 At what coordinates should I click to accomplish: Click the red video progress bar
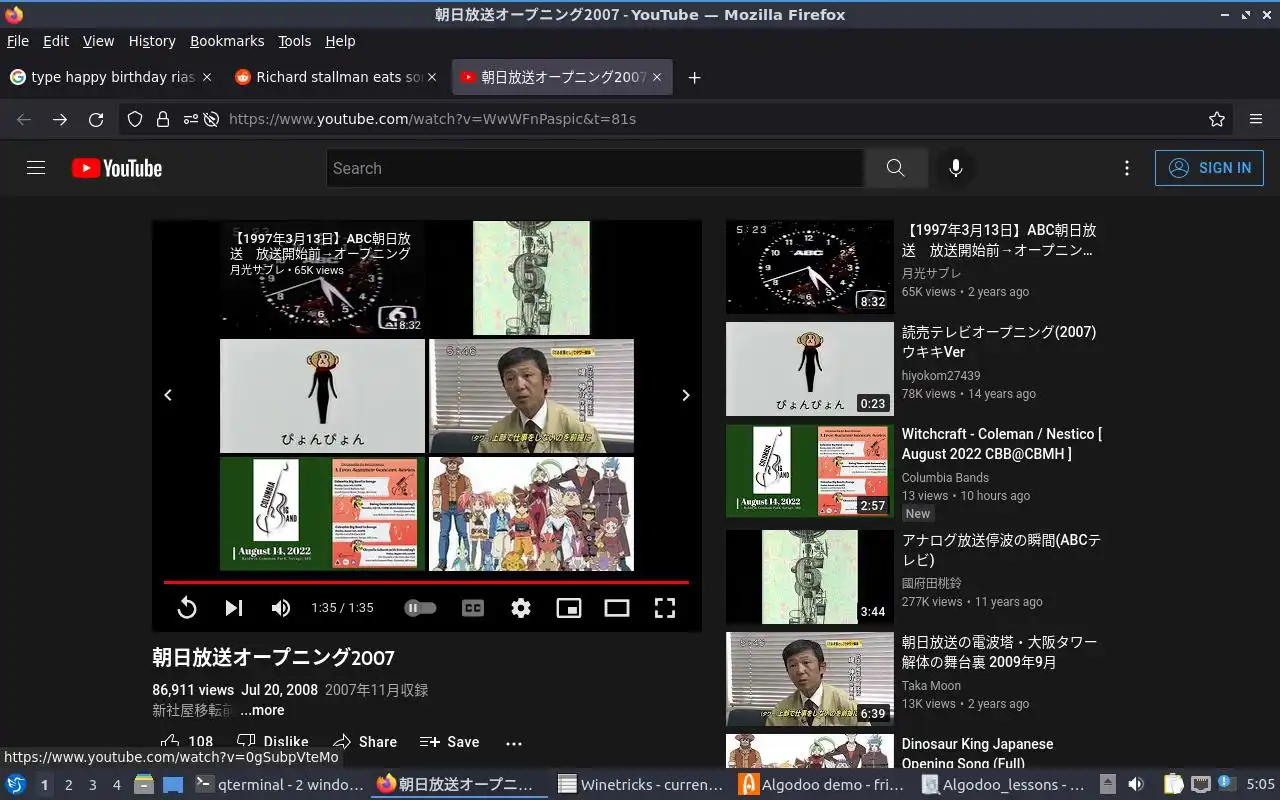pos(426,582)
